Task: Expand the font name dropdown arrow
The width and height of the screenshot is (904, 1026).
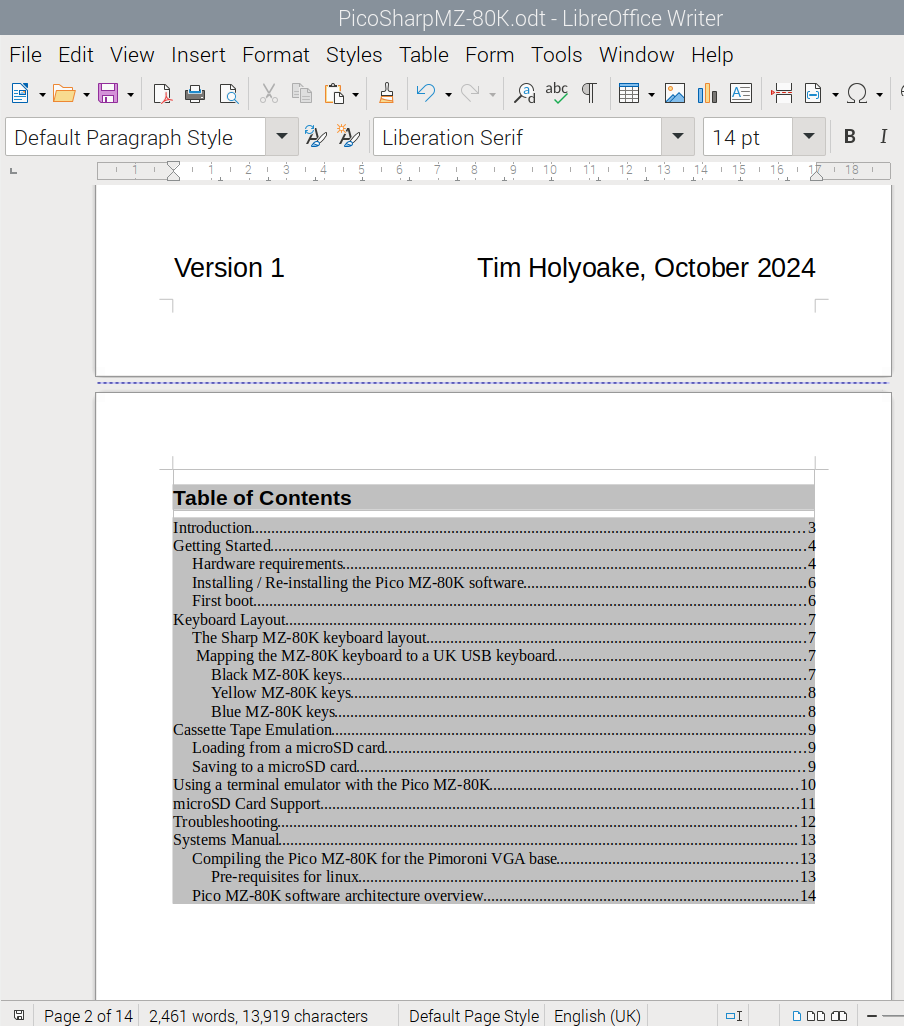Action: 678,137
